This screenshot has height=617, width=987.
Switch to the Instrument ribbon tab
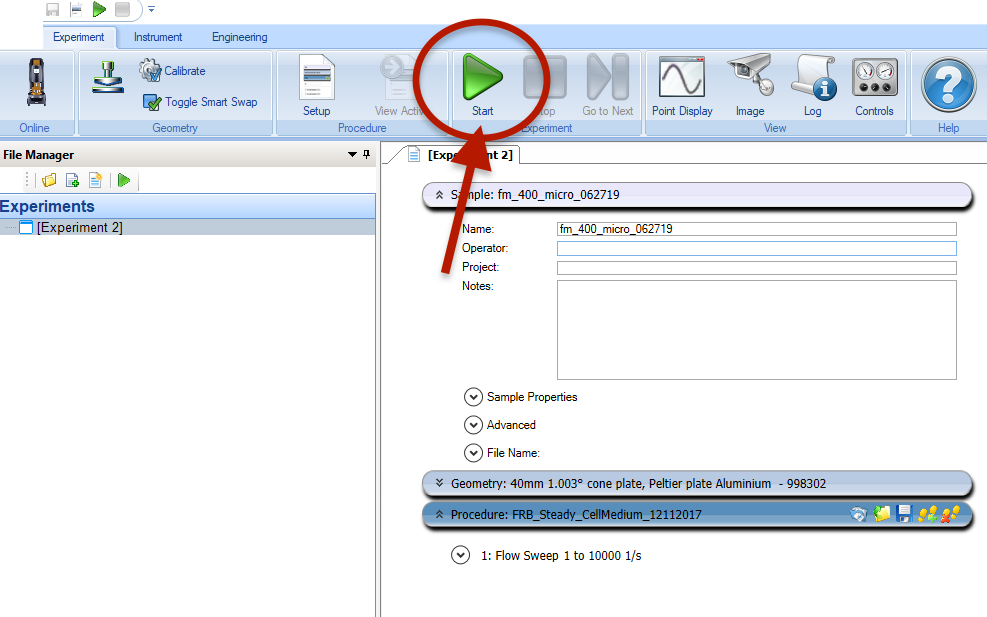[158, 37]
